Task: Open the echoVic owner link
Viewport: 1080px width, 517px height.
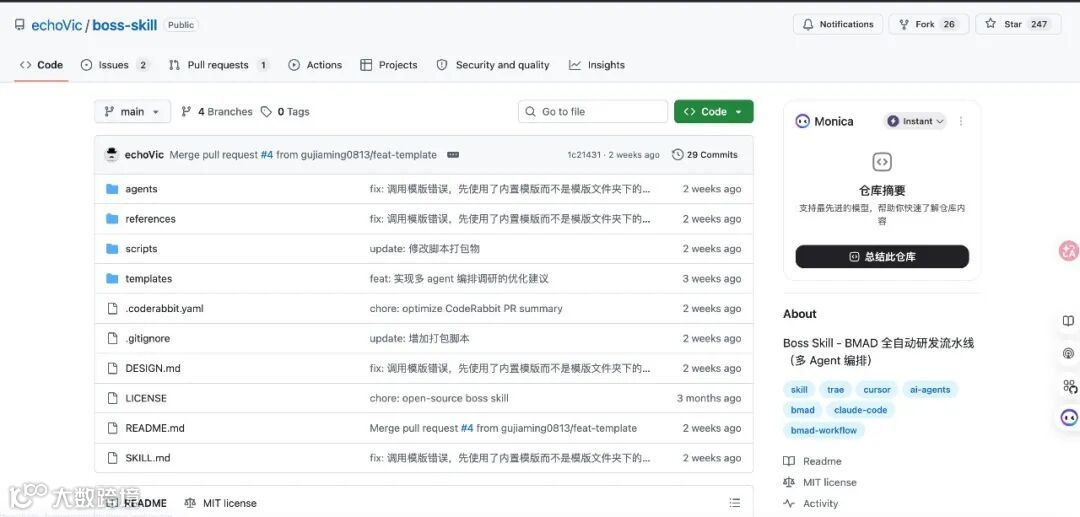Action: tap(56, 25)
